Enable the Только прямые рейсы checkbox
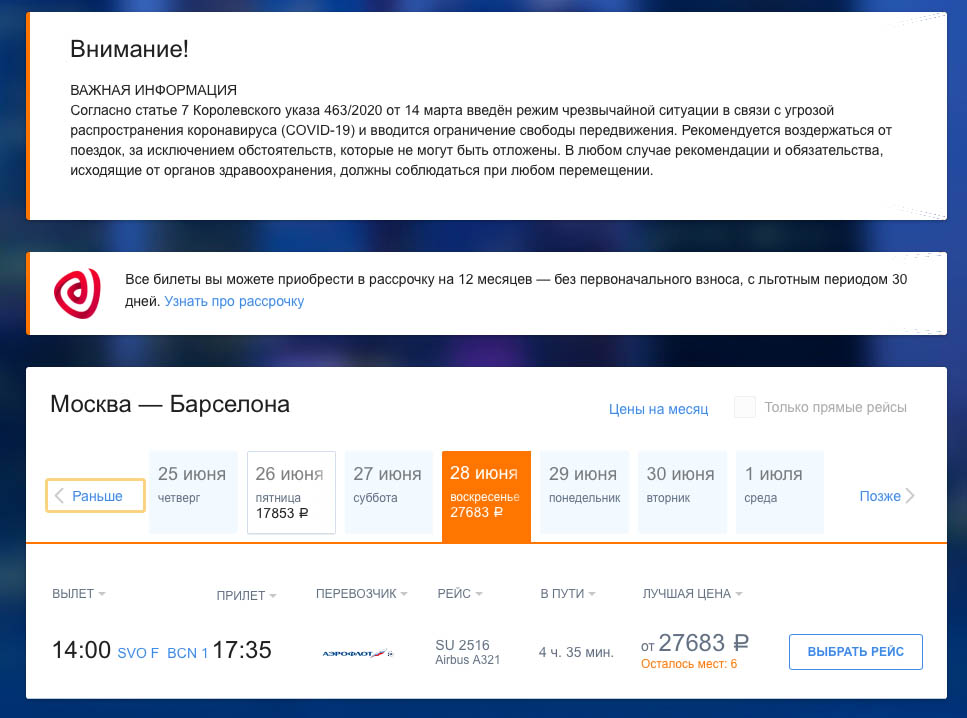This screenshot has height=718, width=967. pyautogui.click(x=745, y=408)
